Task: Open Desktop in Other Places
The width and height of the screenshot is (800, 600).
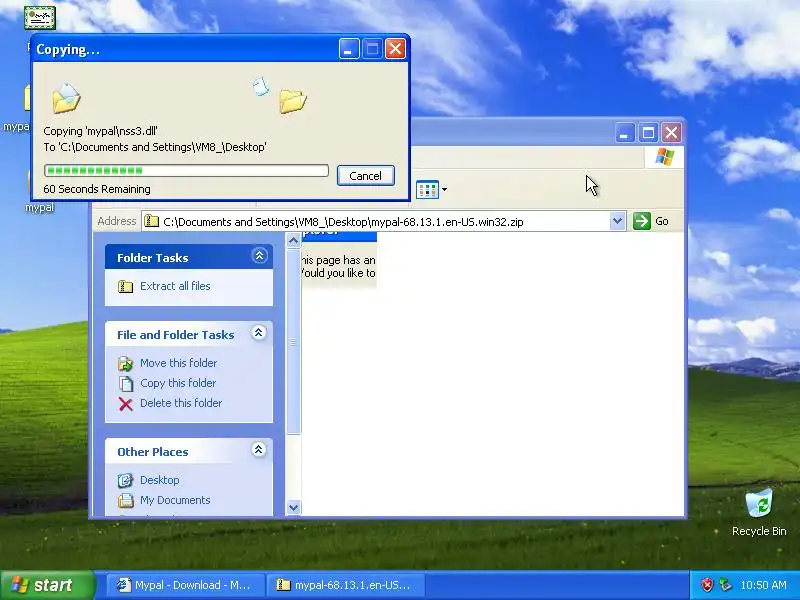Action: [160, 480]
